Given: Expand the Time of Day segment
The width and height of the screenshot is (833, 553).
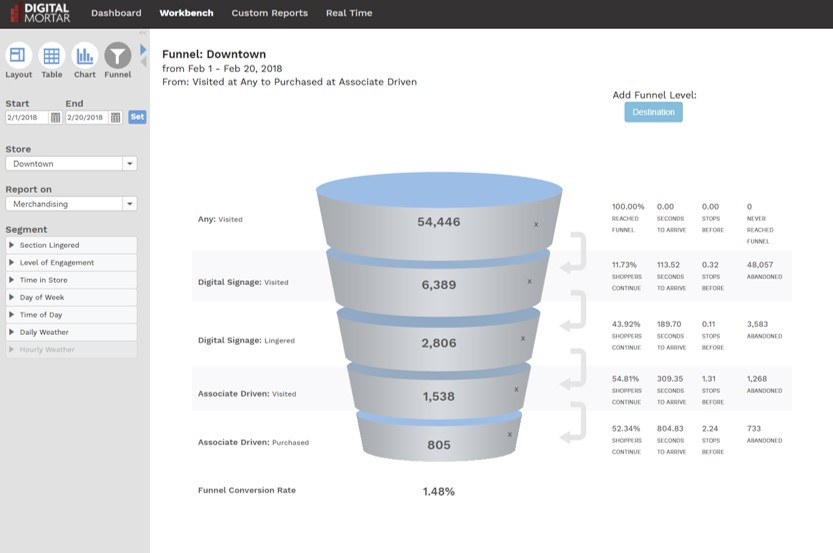Looking at the screenshot, I should 71,315.
